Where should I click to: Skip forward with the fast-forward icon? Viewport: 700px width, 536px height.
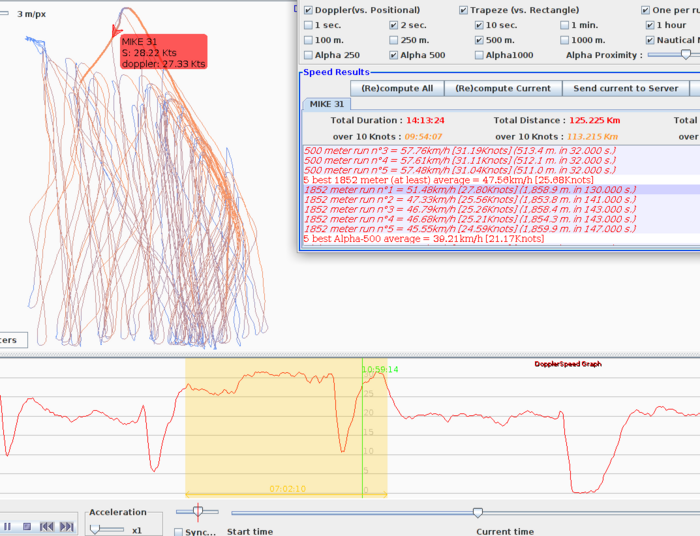coord(67,527)
